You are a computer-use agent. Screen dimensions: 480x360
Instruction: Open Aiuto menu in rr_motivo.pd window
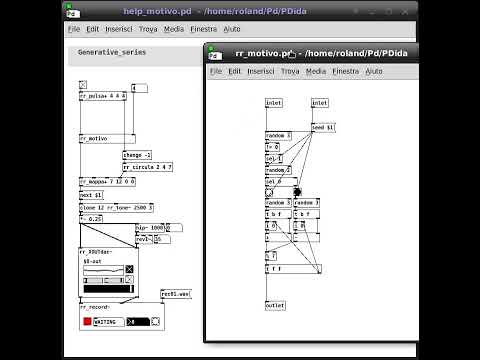[374, 71]
